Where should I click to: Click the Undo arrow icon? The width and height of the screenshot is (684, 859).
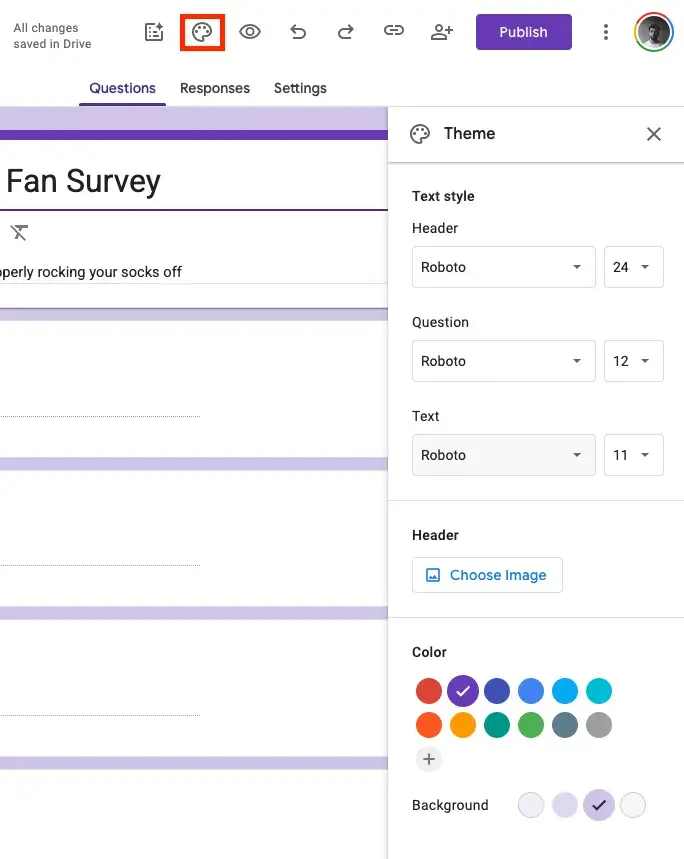point(297,31)
